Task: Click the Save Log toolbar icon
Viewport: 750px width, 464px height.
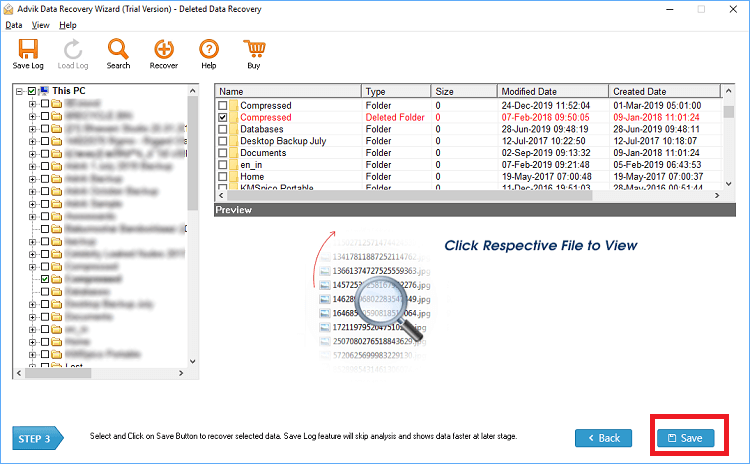Action: pyautogui.click(x=28, y=49)
